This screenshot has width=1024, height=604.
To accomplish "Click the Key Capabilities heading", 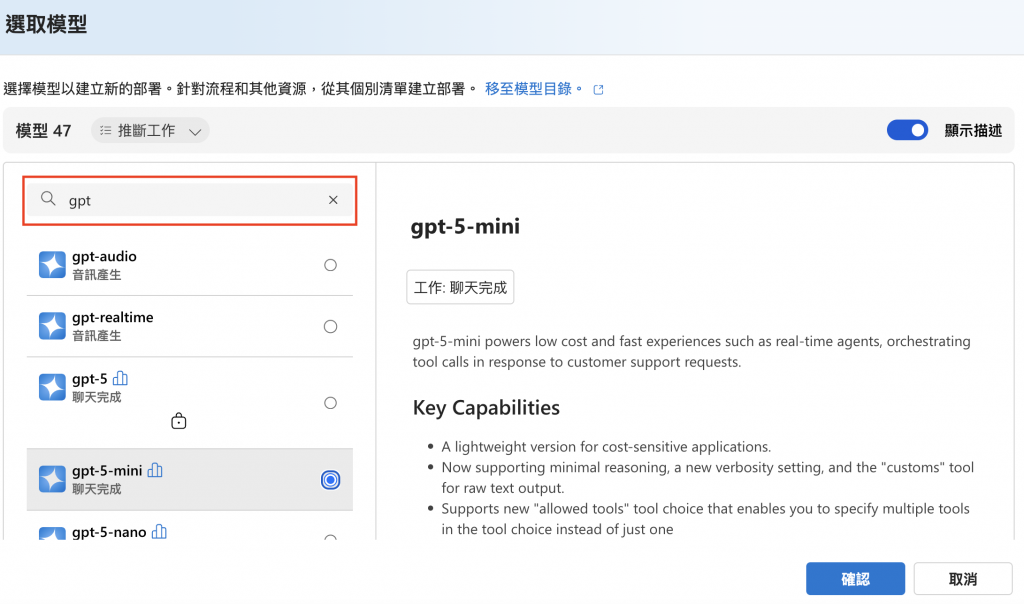I will point(486,407).
